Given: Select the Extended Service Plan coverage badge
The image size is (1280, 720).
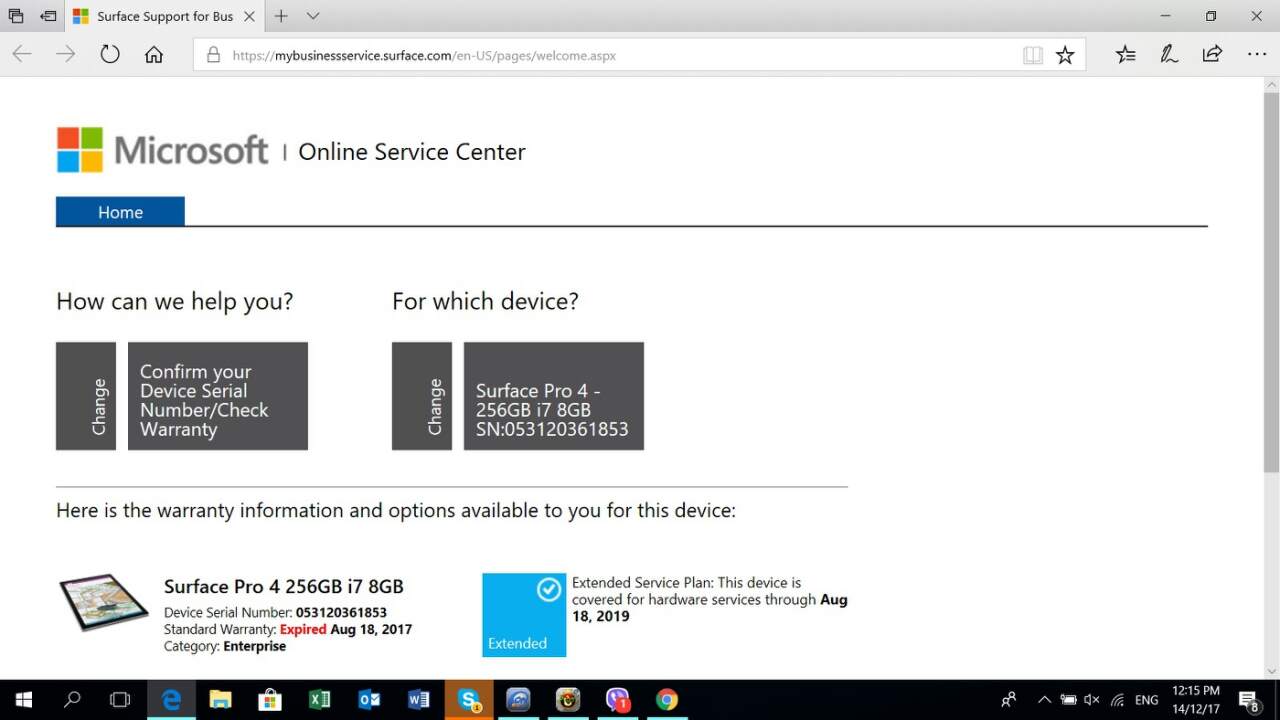Looking at the screenshot, I should [x=523, y=614].
